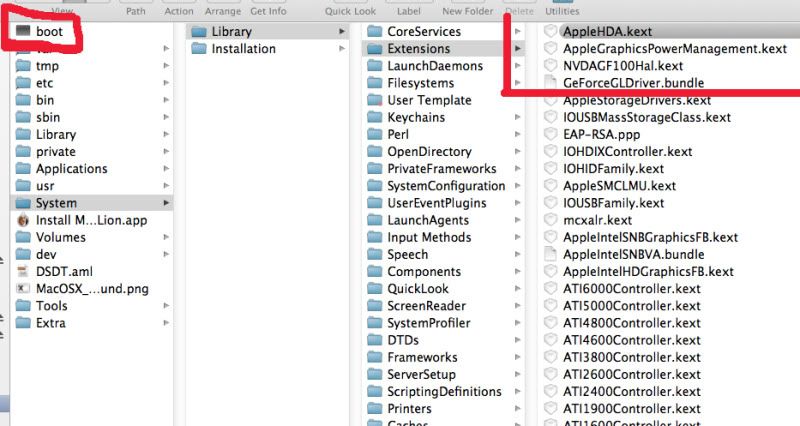Select the Extensions folder row
The width and height of the screenshot is (800, 426).
coord(443,48)
